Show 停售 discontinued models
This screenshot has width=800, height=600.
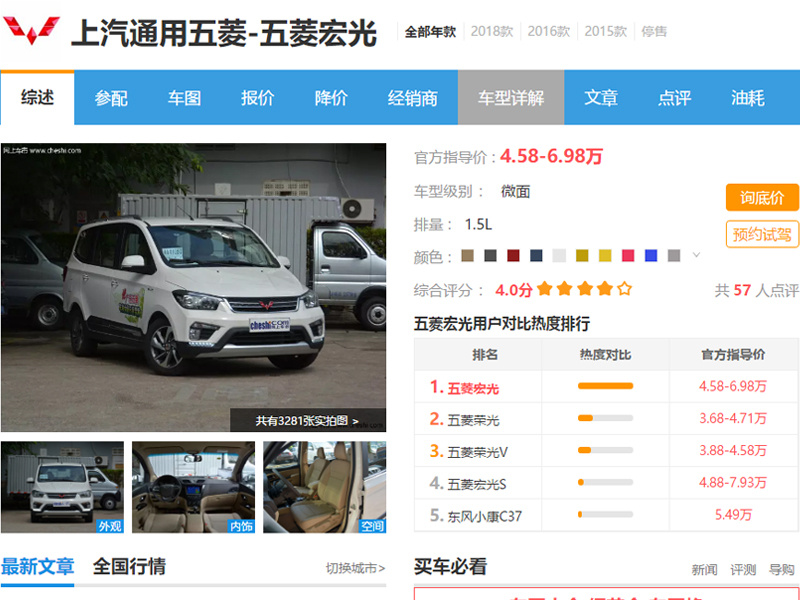click(654, 32)
